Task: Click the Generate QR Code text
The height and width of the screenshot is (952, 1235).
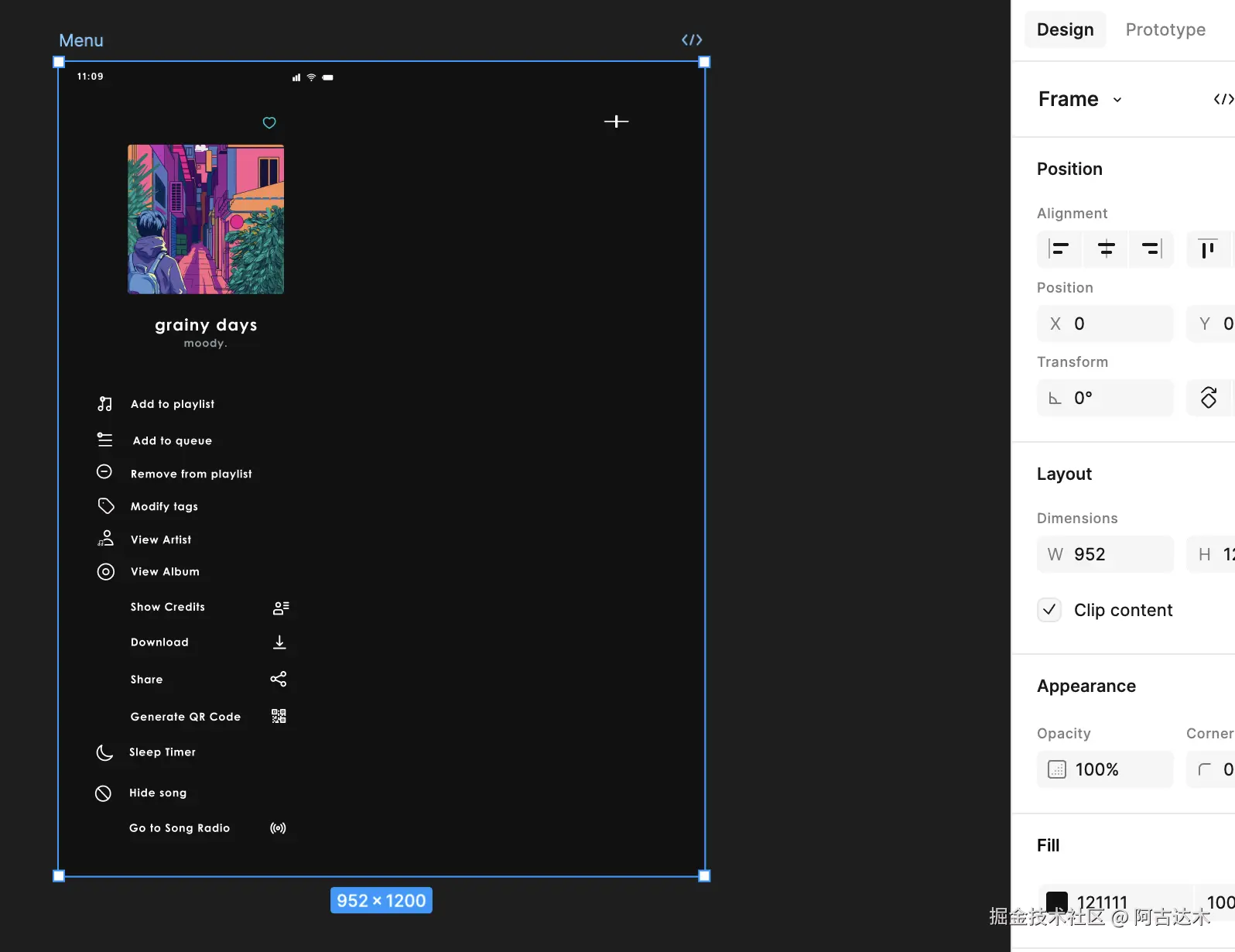Action: (x=186, y=717)
